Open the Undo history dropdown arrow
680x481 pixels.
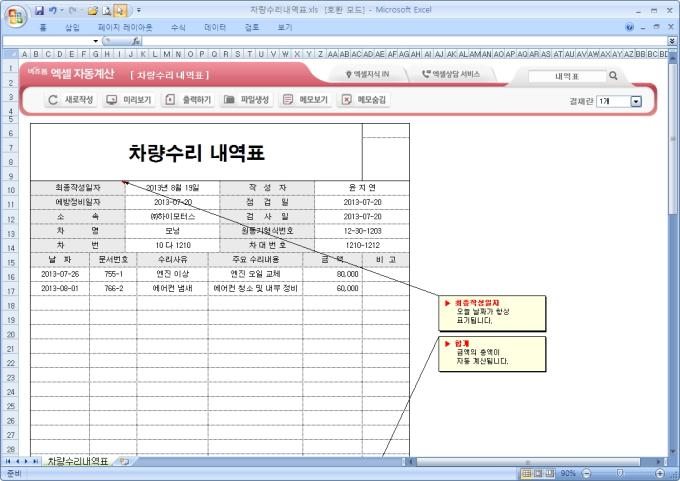pyautogui.click(x=62, y=10)
